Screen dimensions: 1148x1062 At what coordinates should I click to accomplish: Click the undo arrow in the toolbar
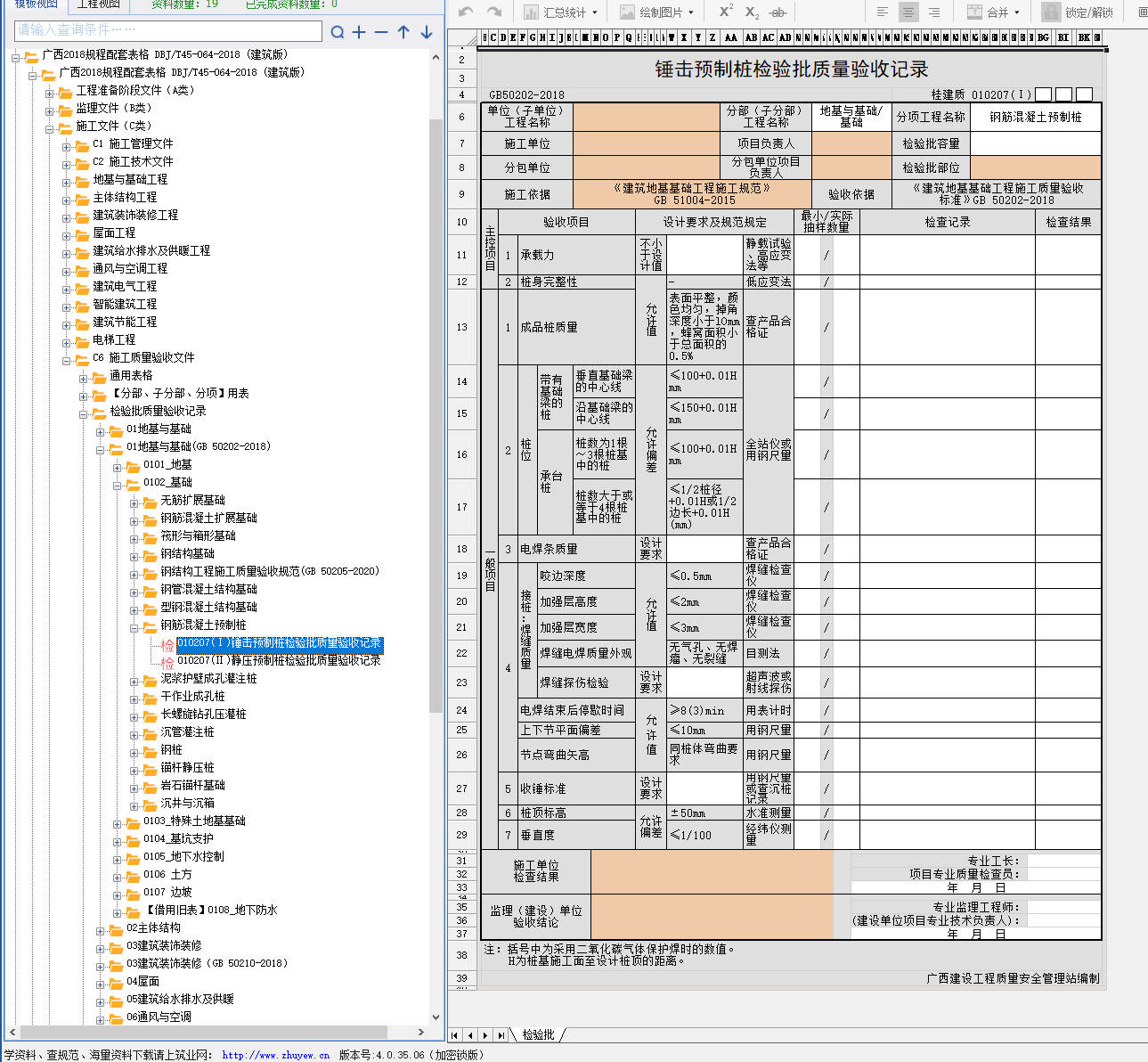click(x=466, y=12)
